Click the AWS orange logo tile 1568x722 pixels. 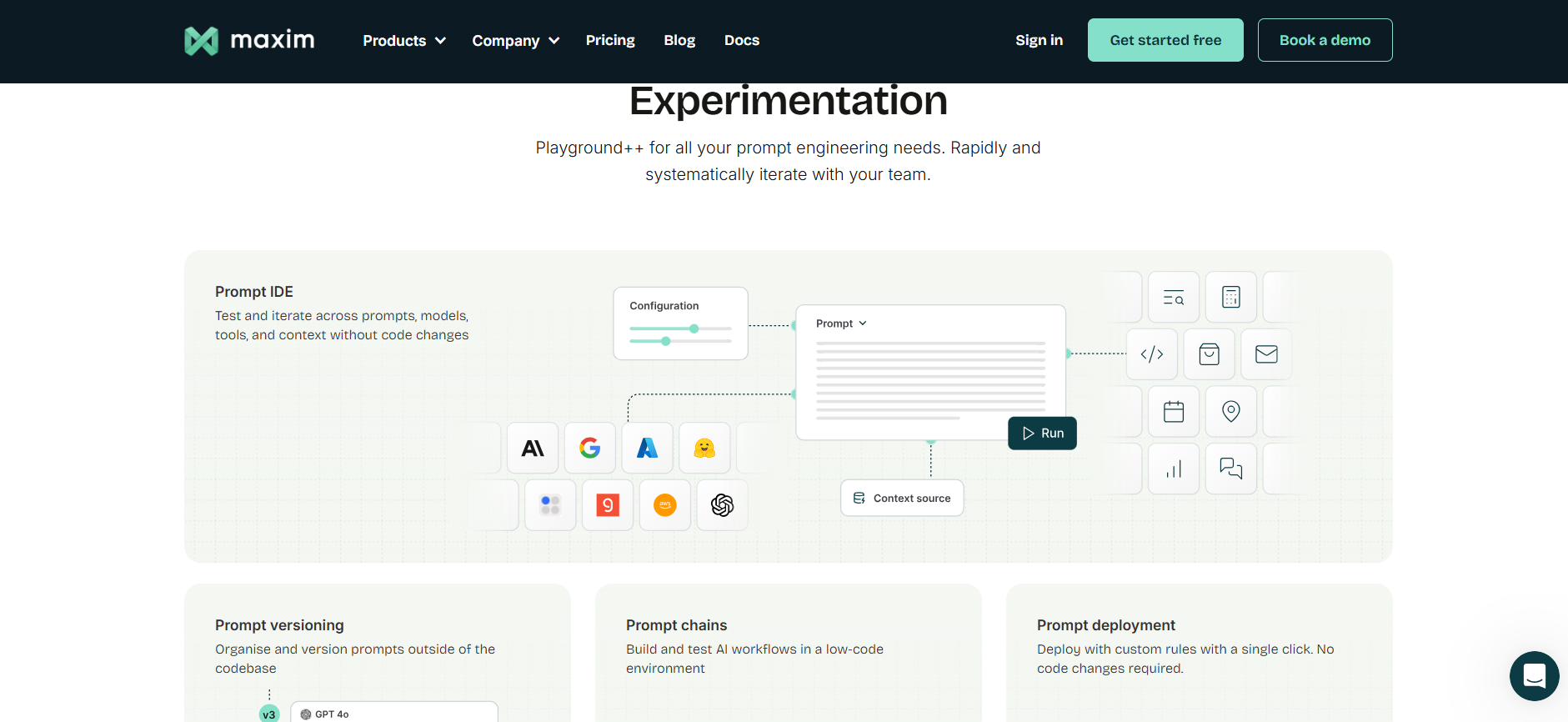click(665, 505)
